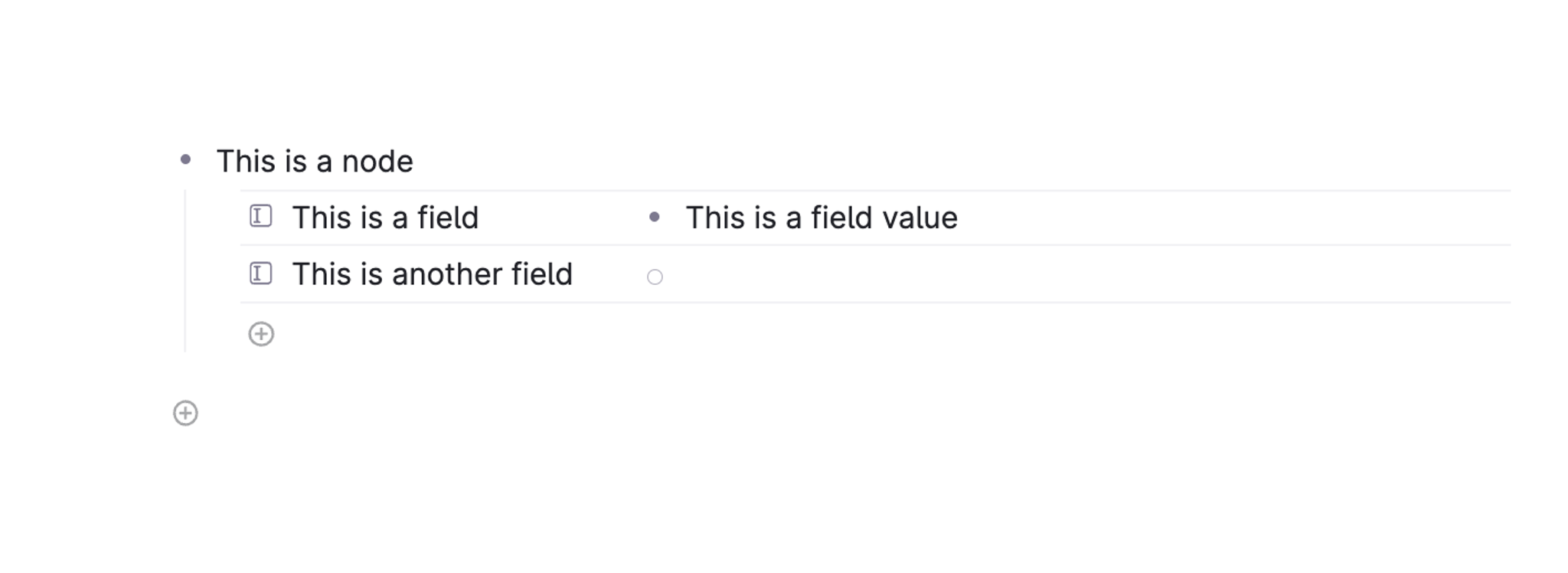Select the 'This is another field' label

(x=433, y=273)
